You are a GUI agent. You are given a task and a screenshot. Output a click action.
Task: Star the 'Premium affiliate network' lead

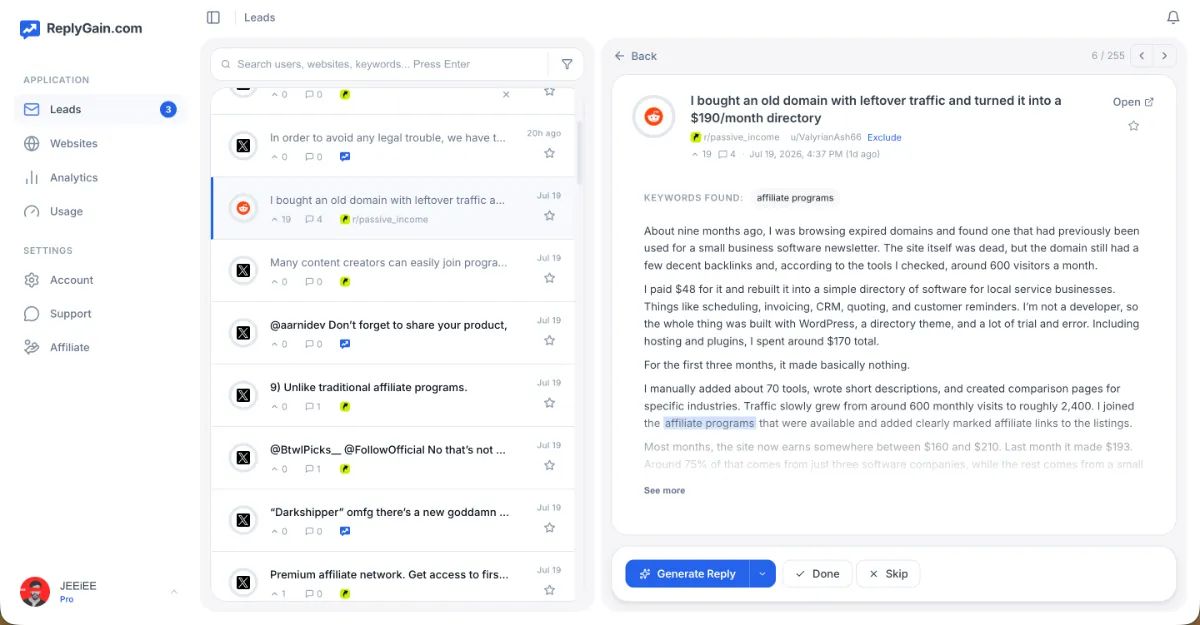(x=549, y=590)
